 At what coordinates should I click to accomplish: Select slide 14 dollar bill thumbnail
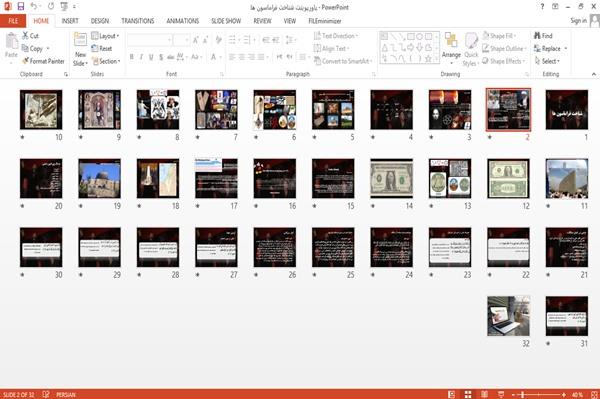pos(391,179)
